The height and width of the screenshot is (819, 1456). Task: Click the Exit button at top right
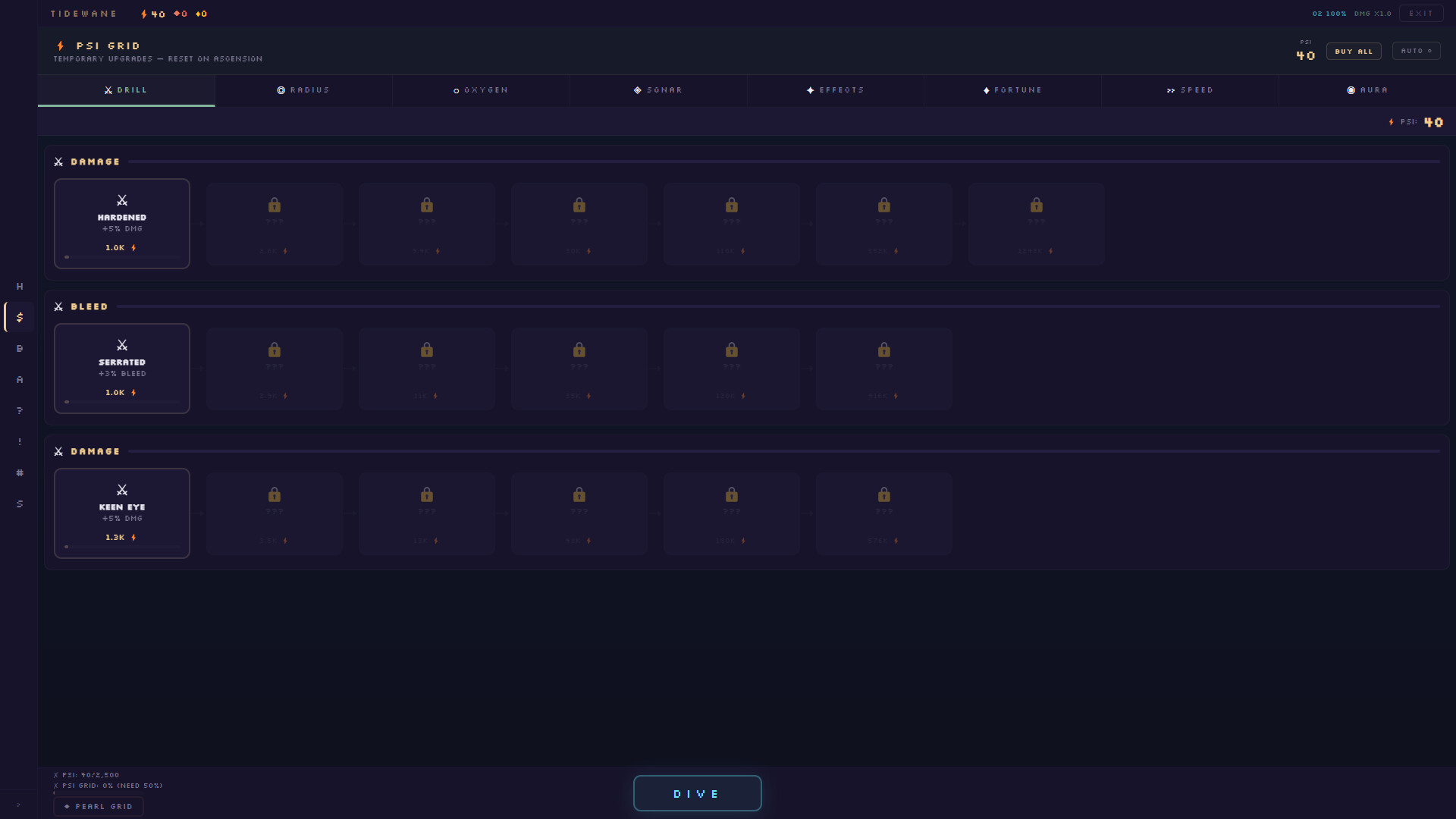(1420, 13)
